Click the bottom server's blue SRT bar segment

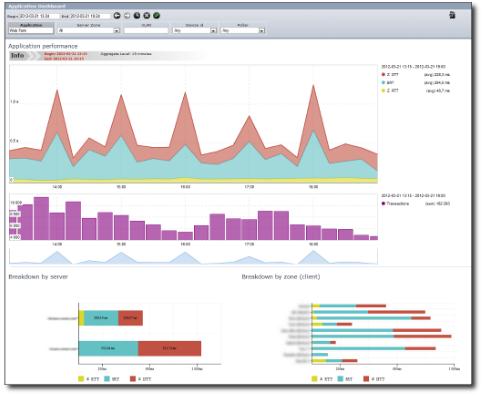coord(108,348)
